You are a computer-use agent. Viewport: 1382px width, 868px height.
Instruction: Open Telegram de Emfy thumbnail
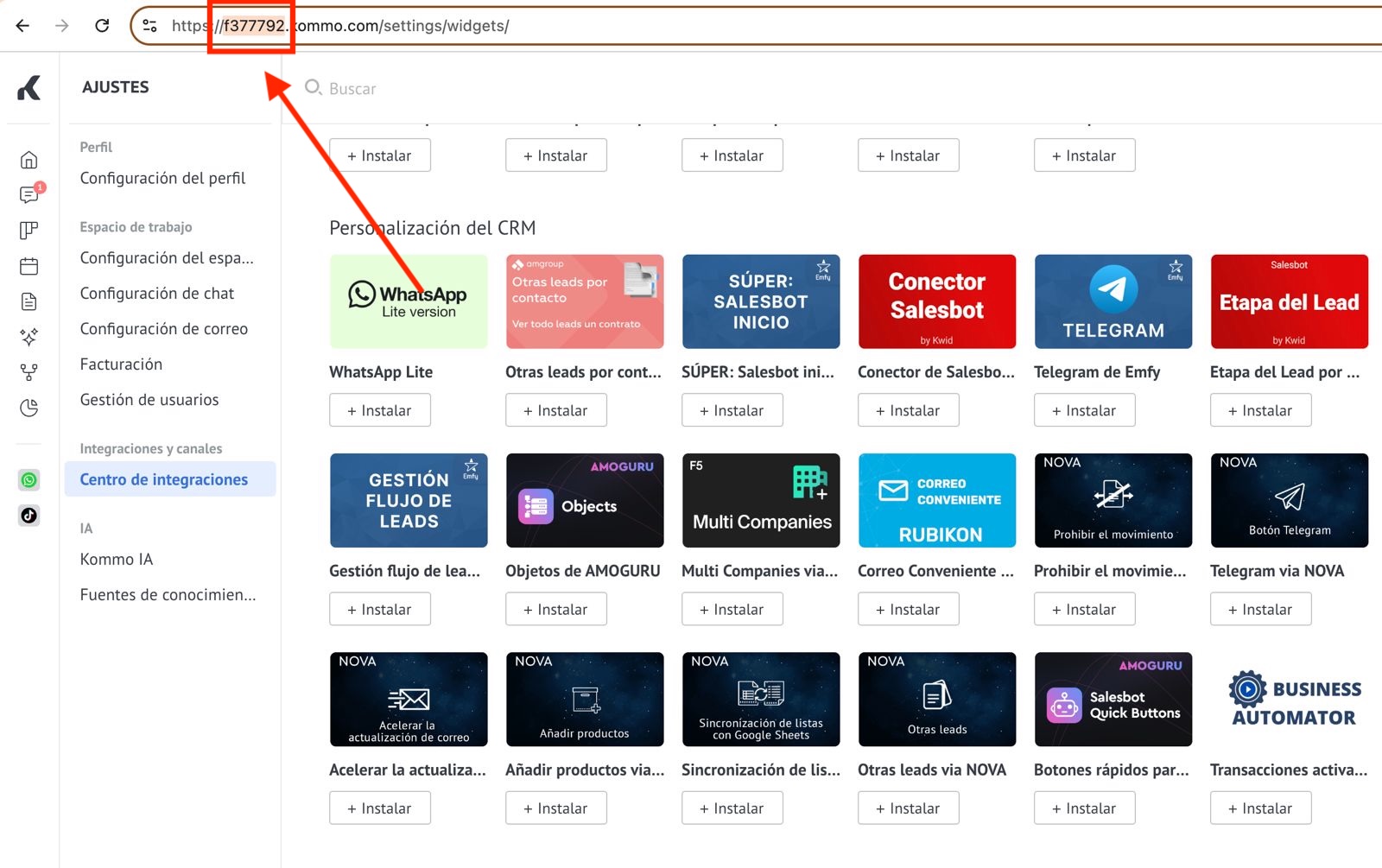[x=1113, y=301]
